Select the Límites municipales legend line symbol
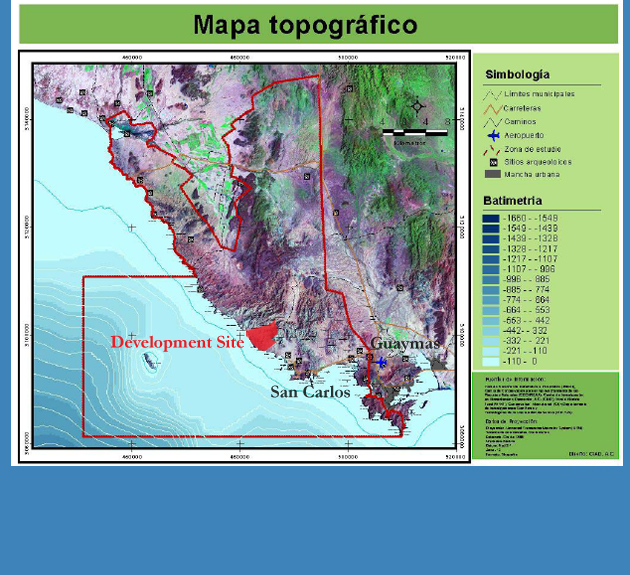 click(x=492, y=95)
